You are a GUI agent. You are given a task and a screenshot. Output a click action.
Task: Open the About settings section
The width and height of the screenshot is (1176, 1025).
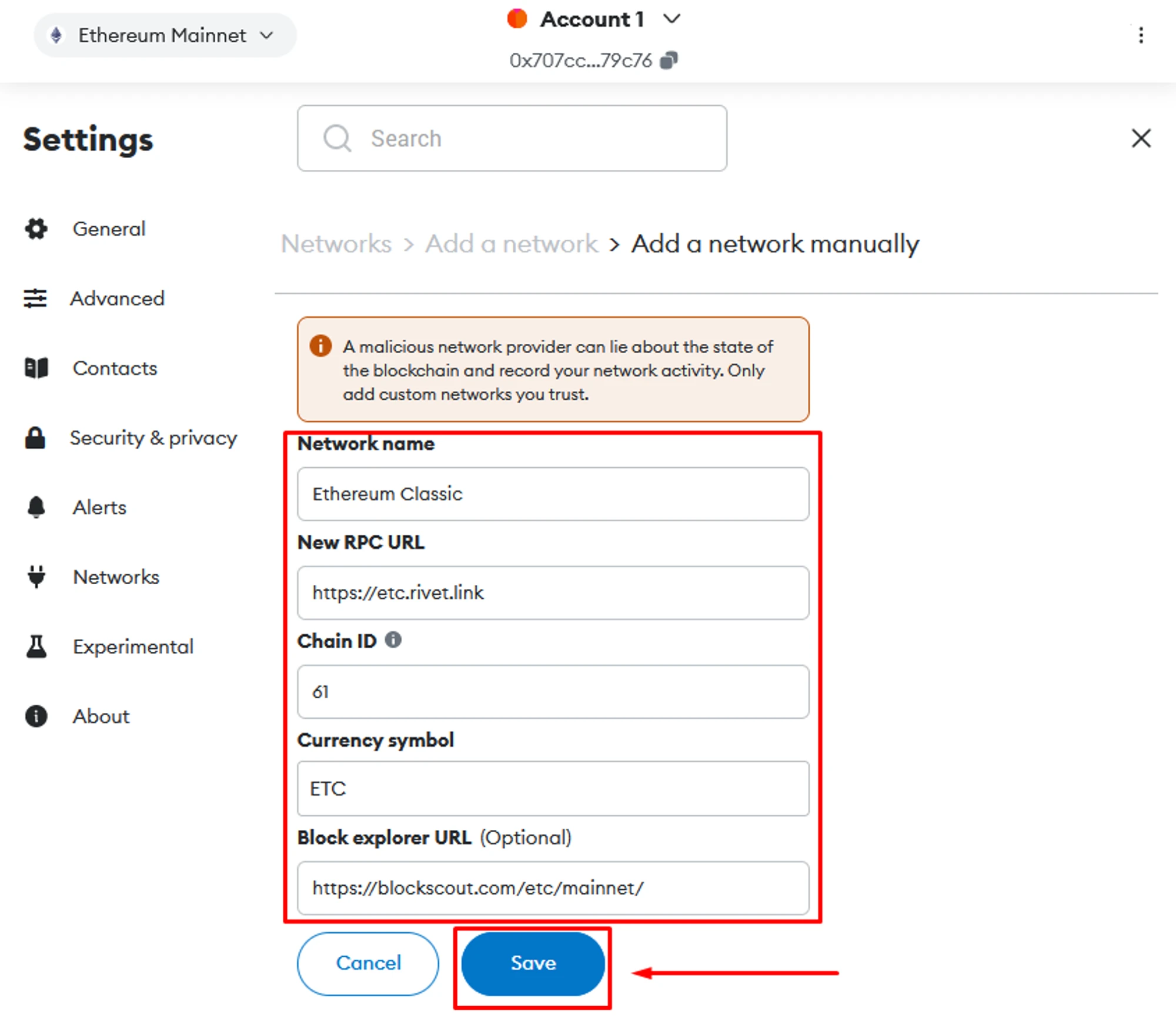click(101, 716)
